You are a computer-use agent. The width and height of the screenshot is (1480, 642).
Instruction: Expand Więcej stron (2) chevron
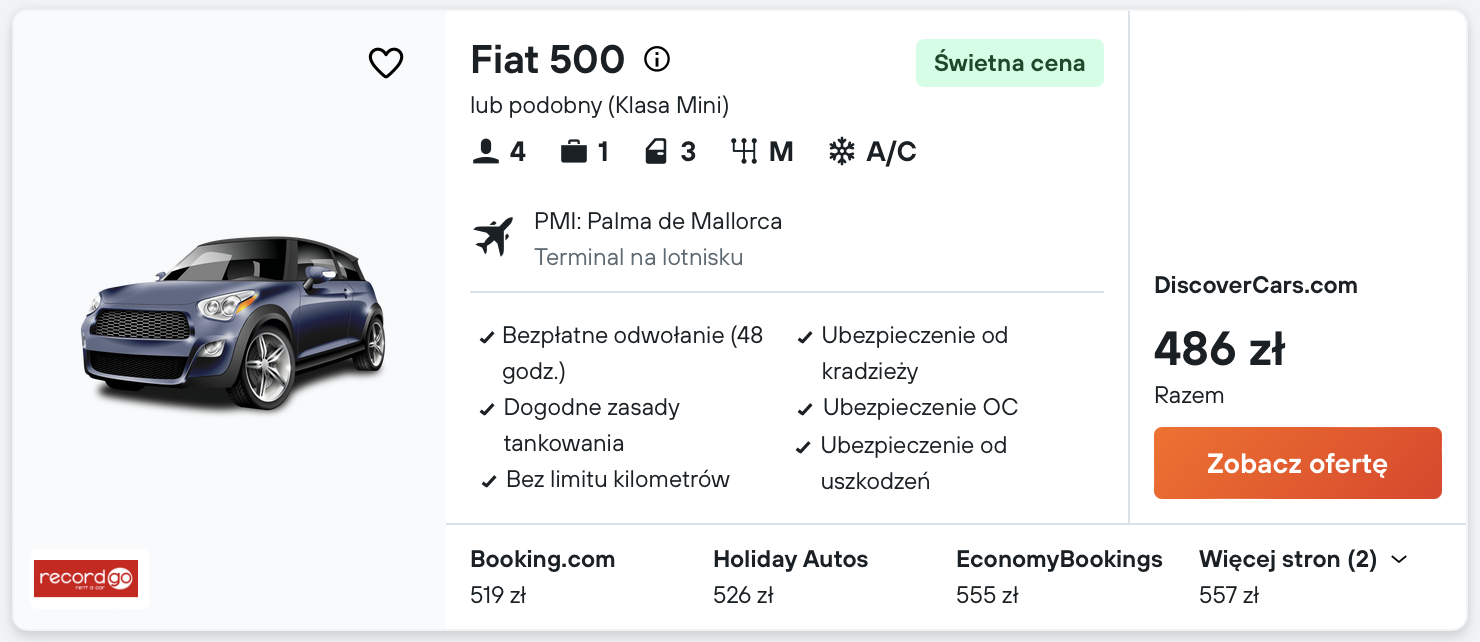click(x=1399, y=559)
